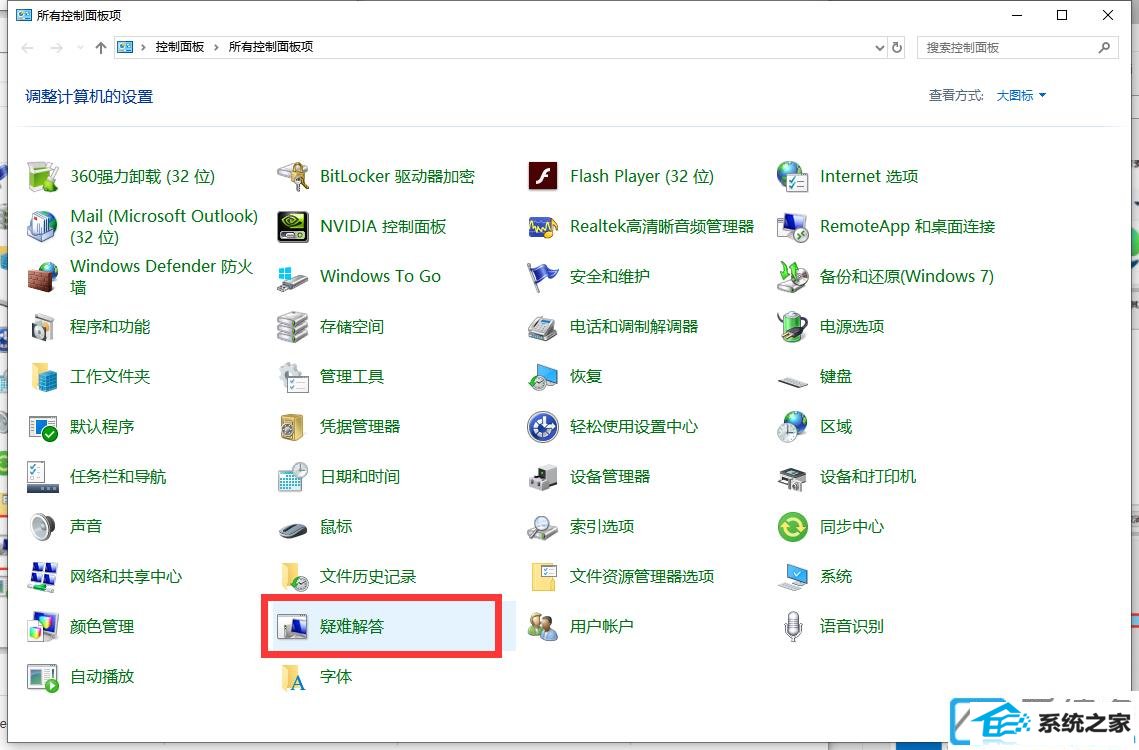Expand the 大图标 view mode dropdown
1139x750 pixels.
pyautogui.click(x=1021, y=96)
